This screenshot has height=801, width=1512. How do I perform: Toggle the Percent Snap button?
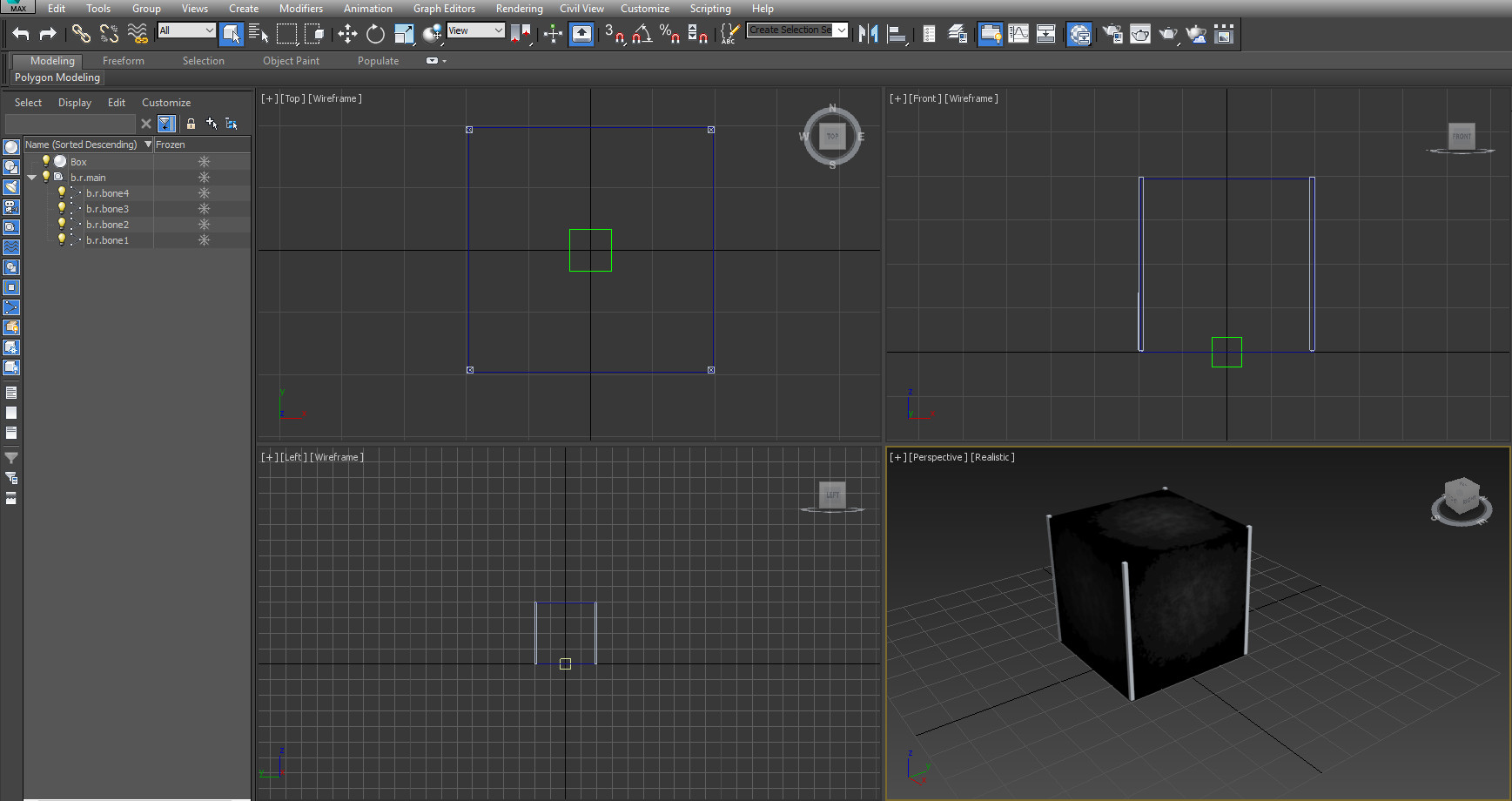click(669, 34)
